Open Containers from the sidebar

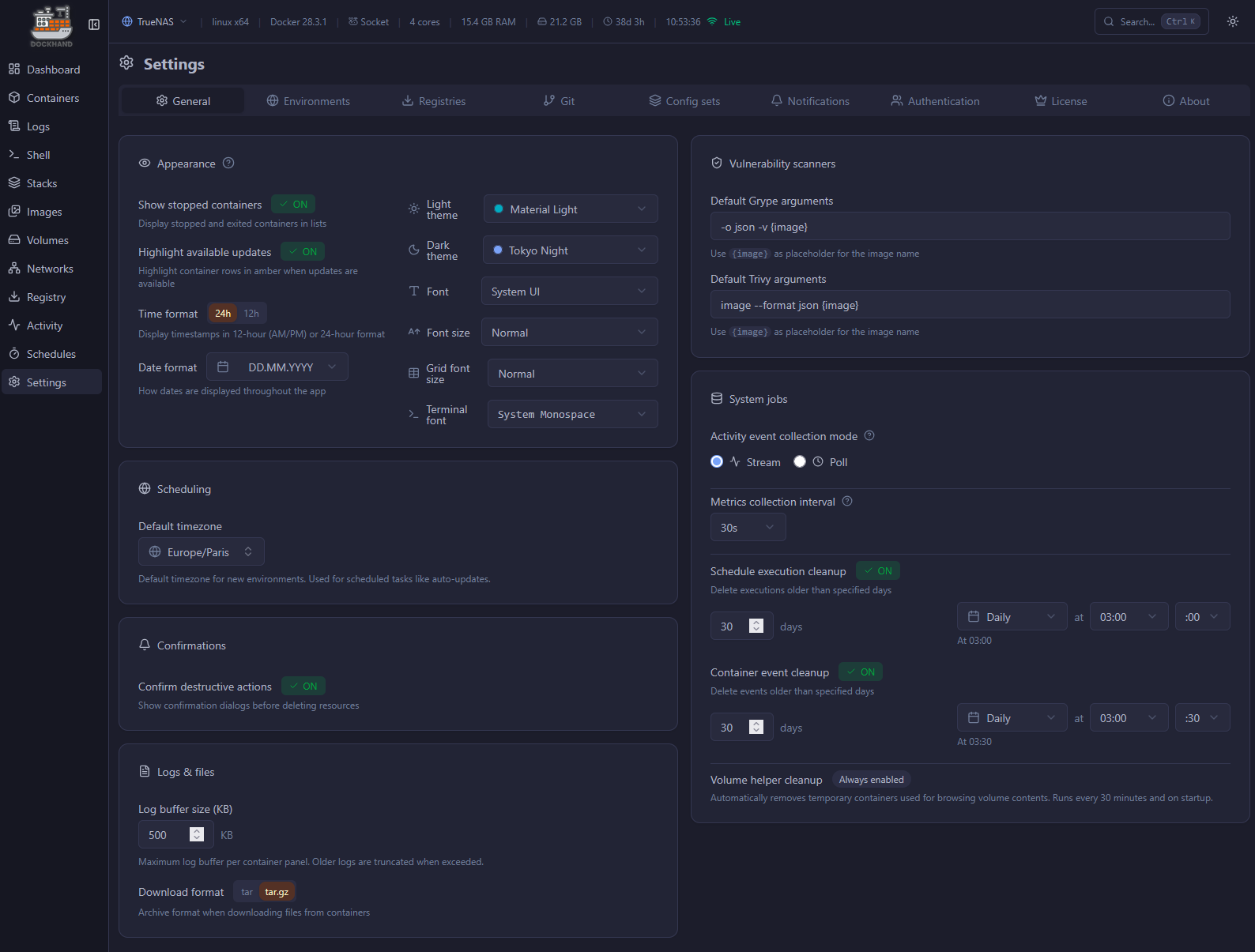[52, 98]
